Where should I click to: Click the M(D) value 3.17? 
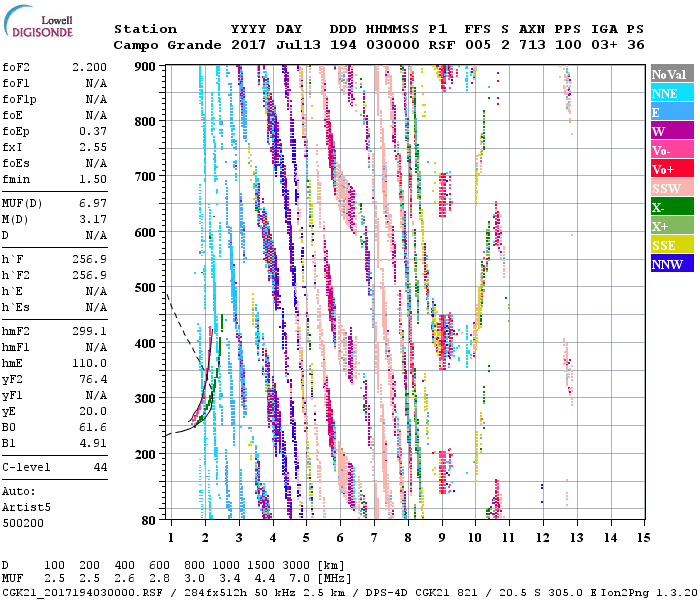click(93, 220)
